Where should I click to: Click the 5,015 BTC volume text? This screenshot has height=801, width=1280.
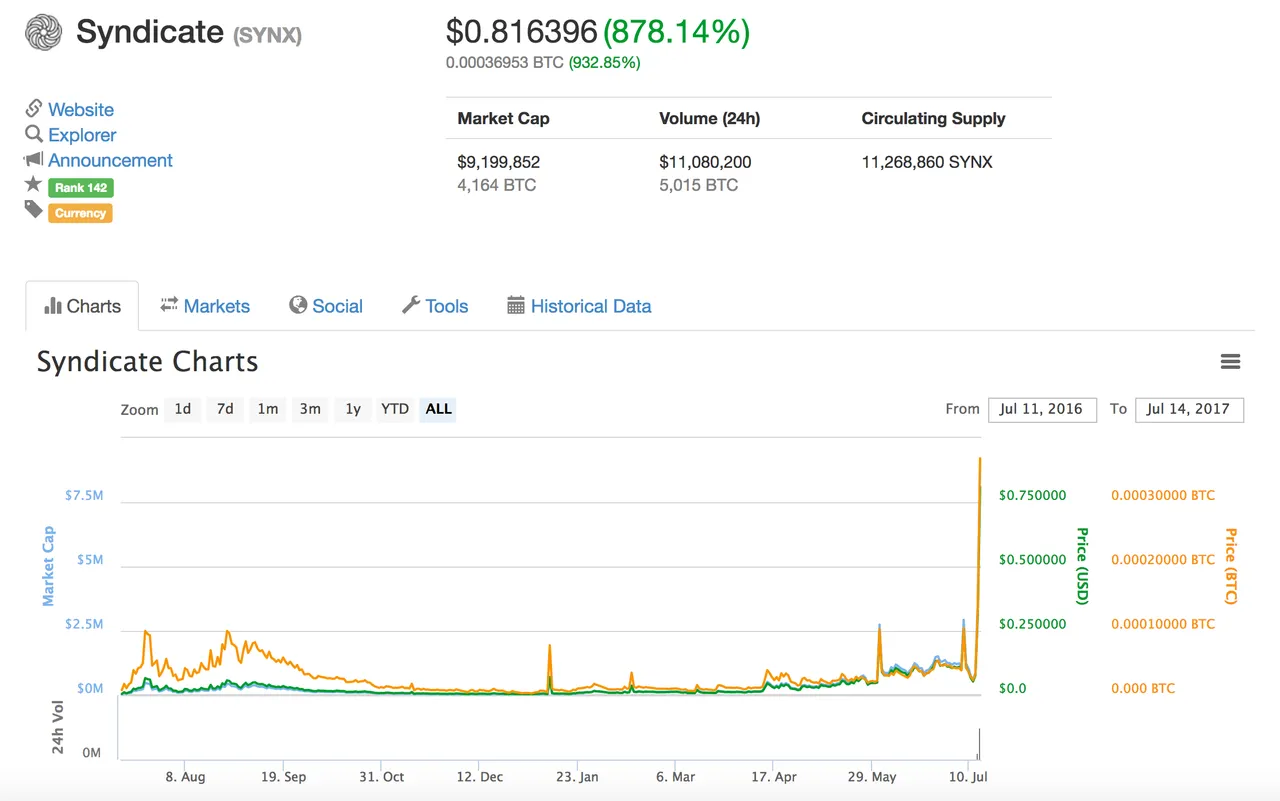(x=698, y=185)
